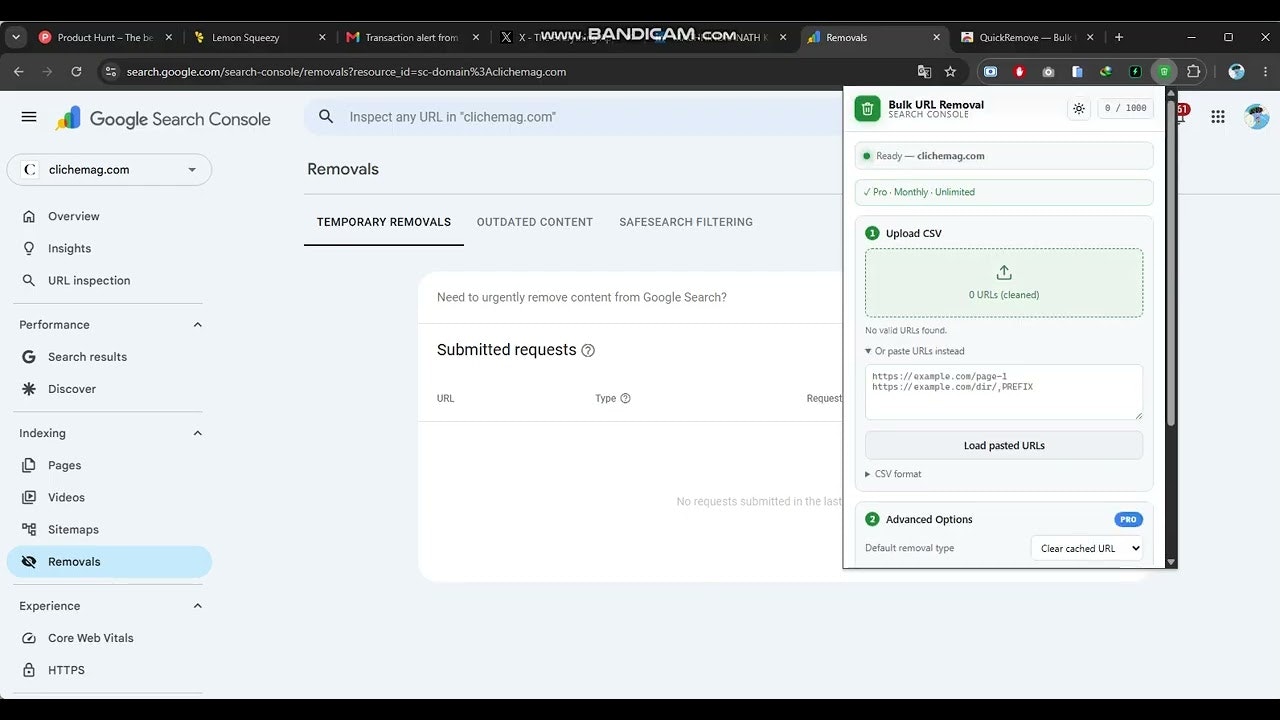Collapse 'Or paste URLs instead' disclosure
1280x720 pixels.
[914, 351]
